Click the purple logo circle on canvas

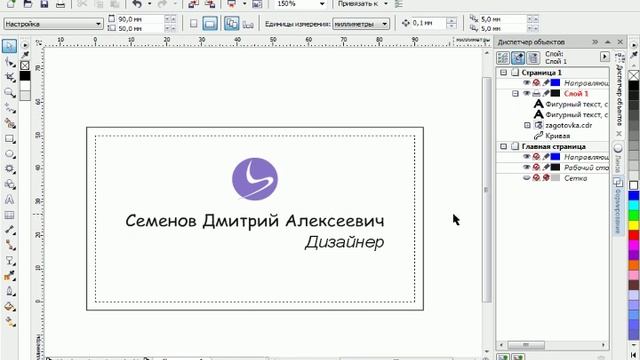[255, 179]
